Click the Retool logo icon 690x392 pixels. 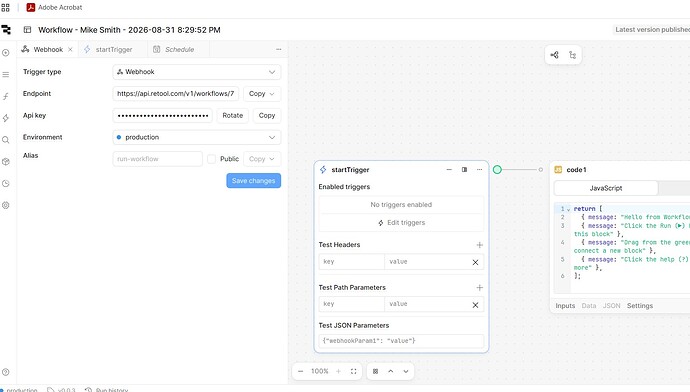(6, 29)
